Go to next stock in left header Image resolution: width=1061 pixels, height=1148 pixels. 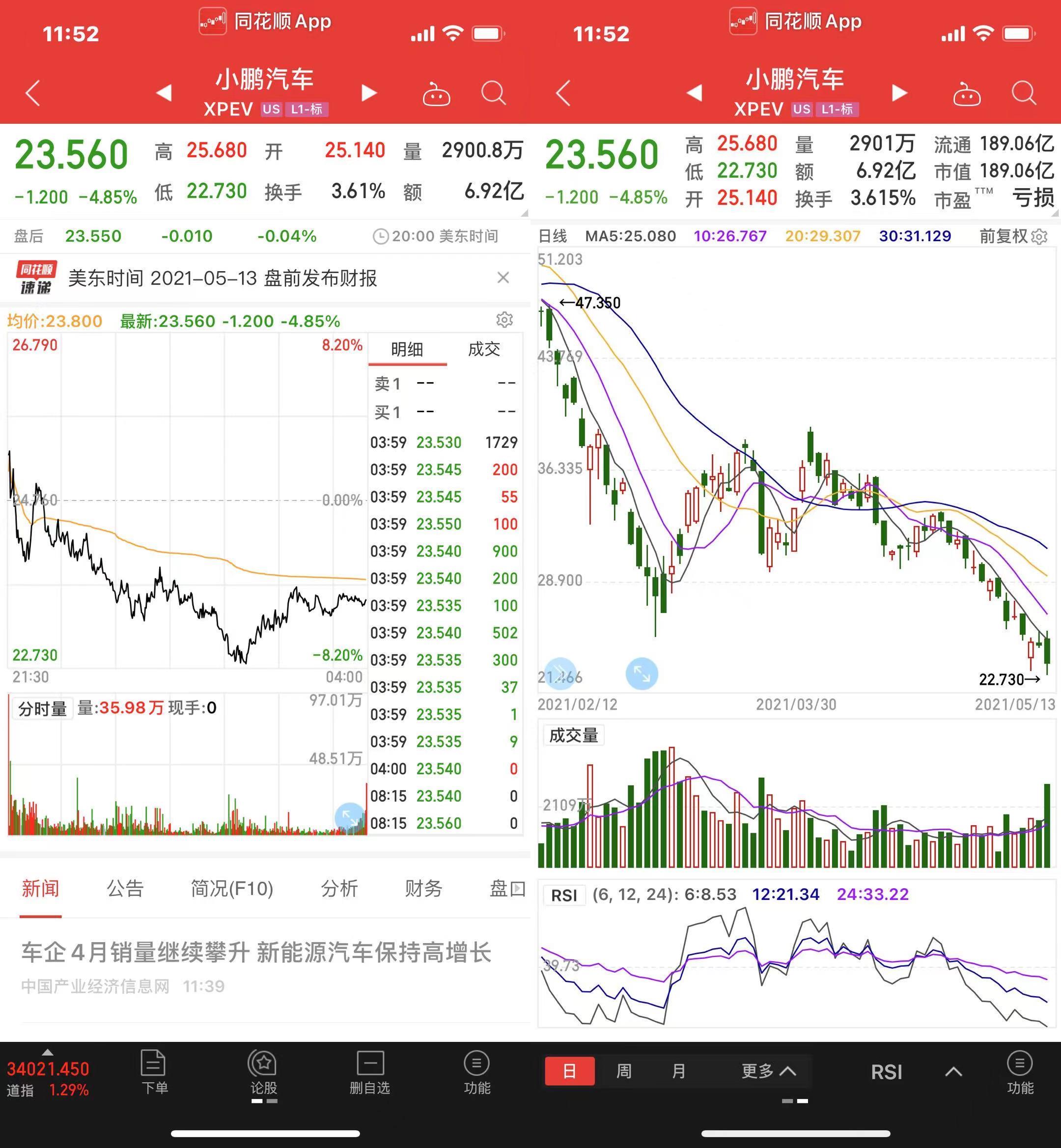point(368,93)
